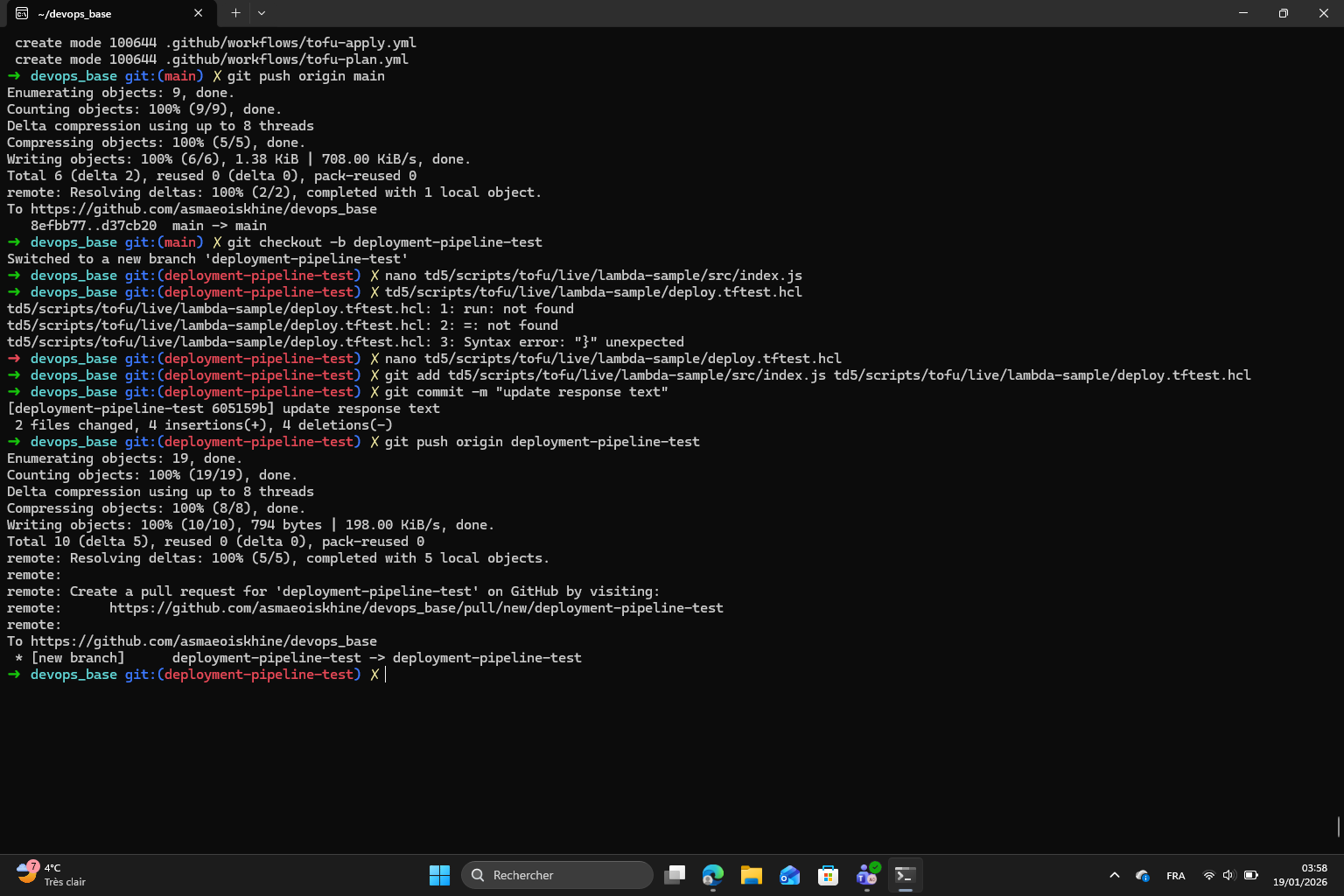Open the speaker volume control

pyautogui.click(x=1228, y=875)
